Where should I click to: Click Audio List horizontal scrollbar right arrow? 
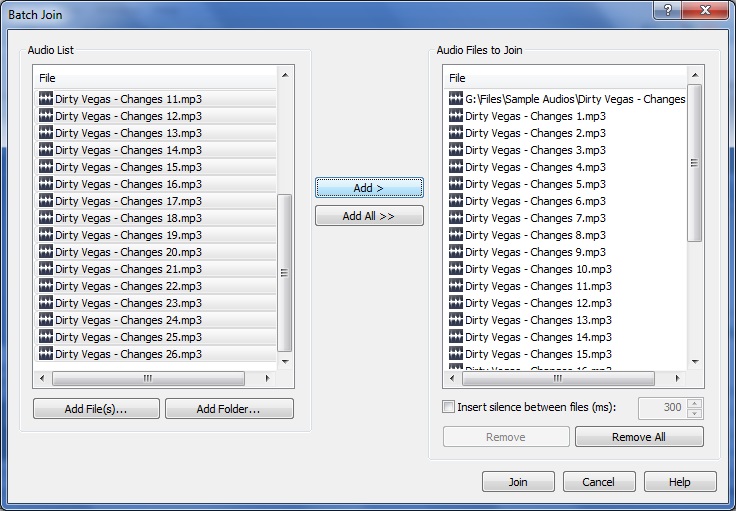point(268,378)
